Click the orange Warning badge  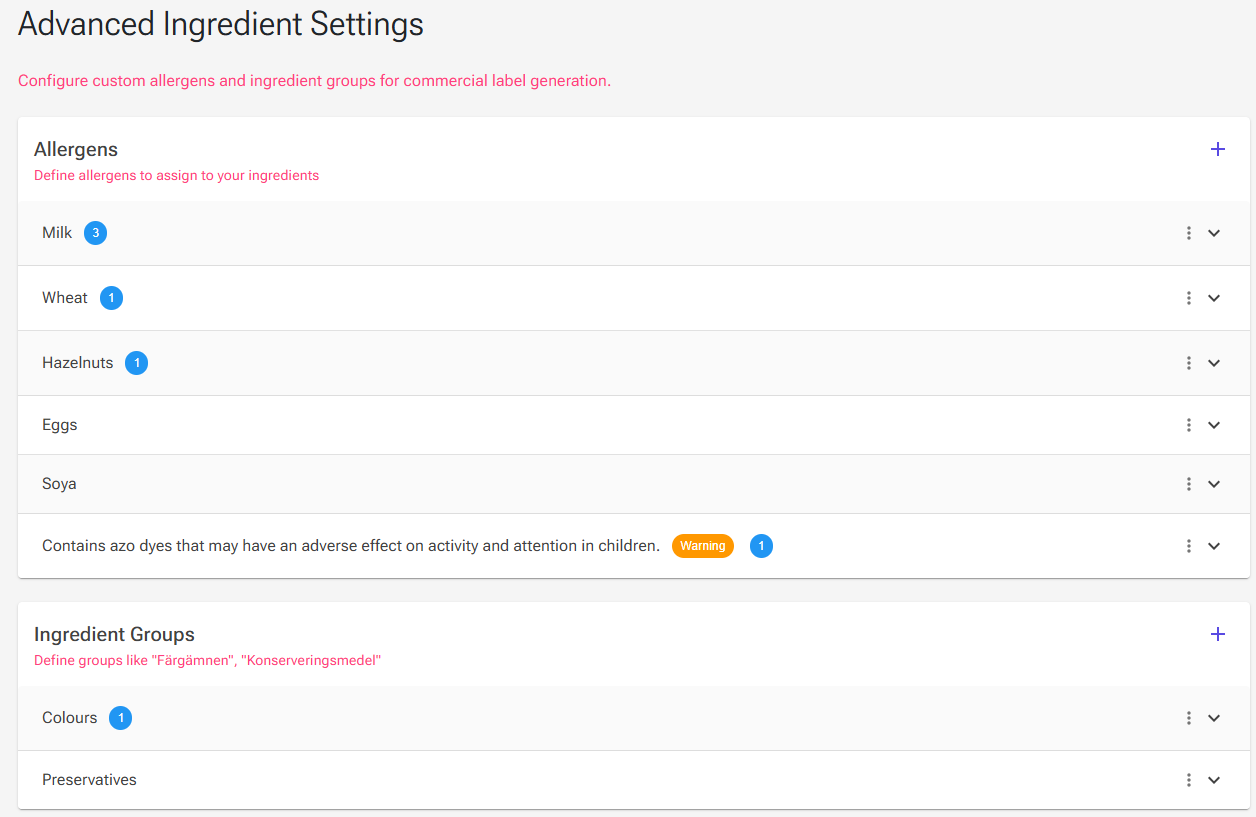click(703, 546)
